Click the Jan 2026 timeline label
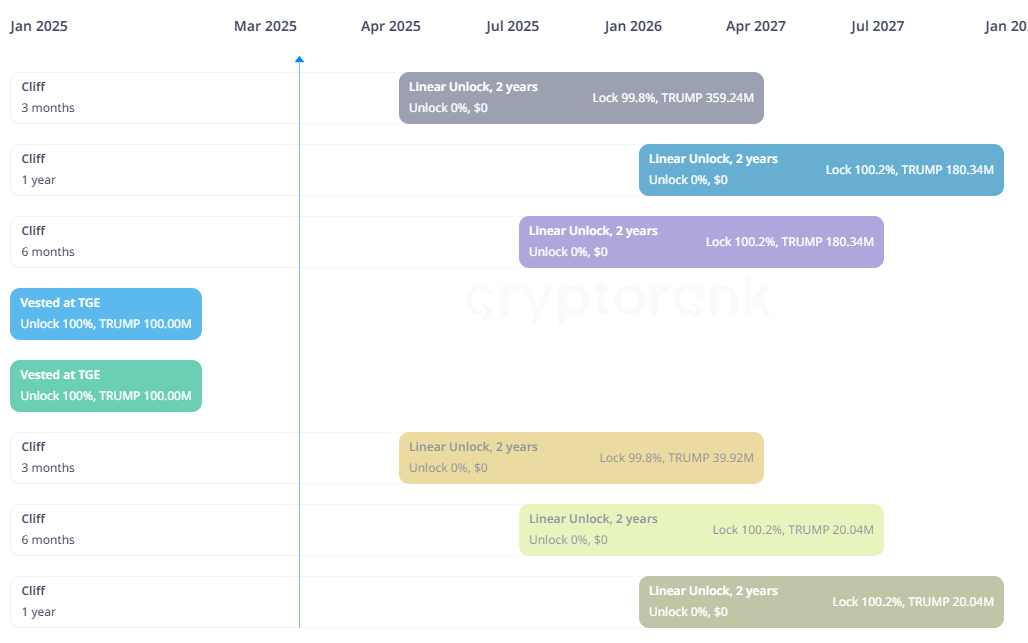The height and width of the screenshot is (643, 1028). coord(633,26)
